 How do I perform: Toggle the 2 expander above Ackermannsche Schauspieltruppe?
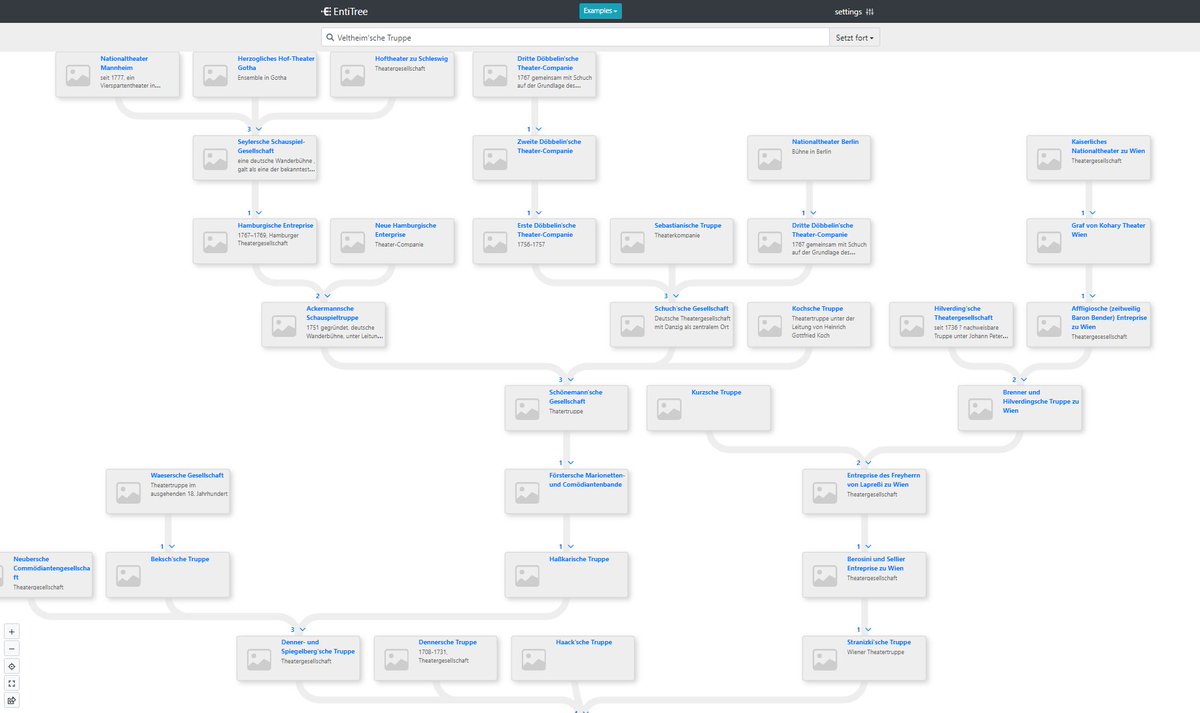(x=323, y=295)
